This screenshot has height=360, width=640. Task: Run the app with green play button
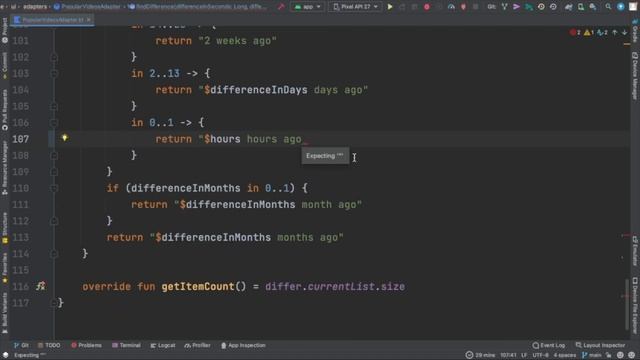390,7
